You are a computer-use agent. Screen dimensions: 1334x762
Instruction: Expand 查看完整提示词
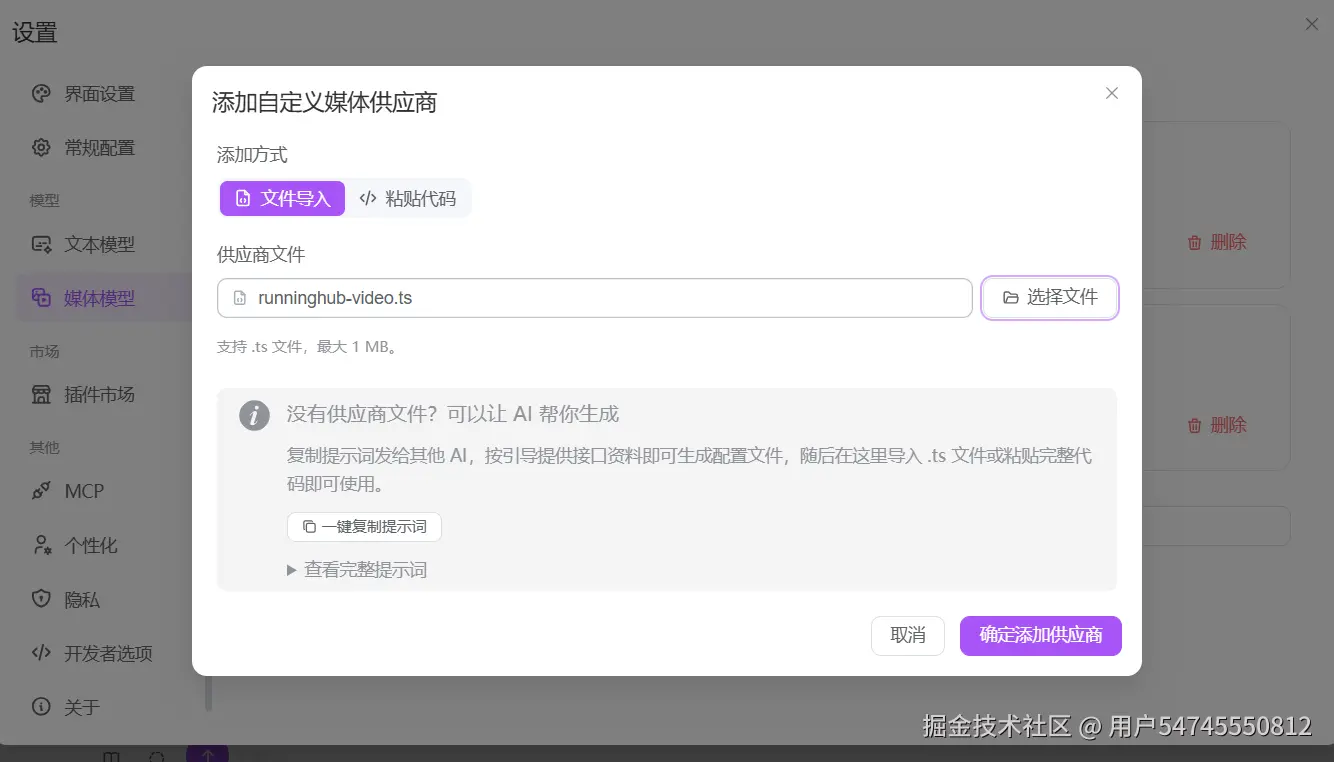click(357, 570)
